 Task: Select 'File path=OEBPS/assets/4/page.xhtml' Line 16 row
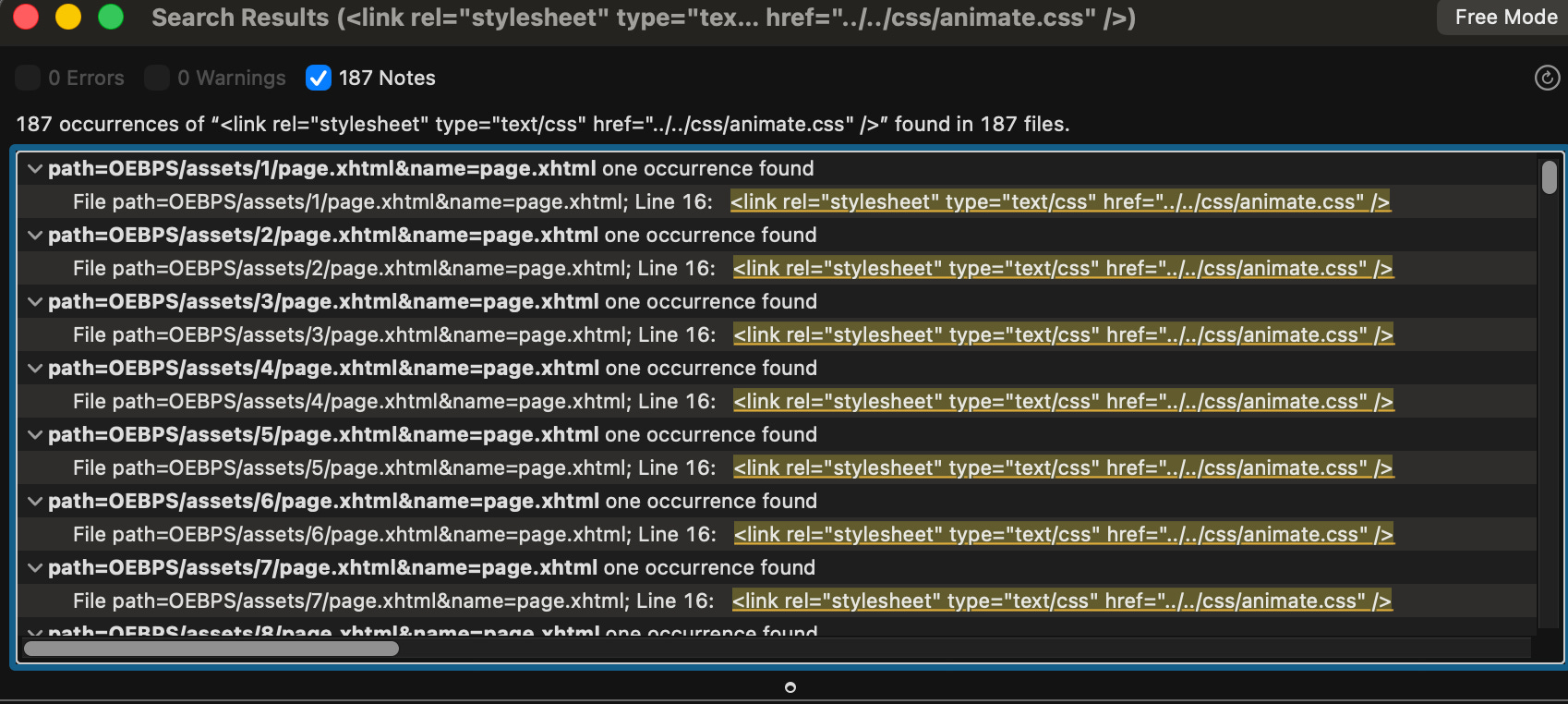click(x=778, y=401)
